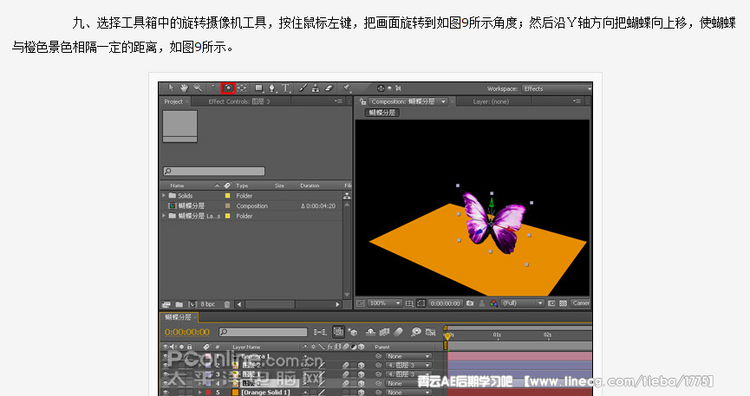Click the Interpret Footage icon
This screenshot has height=396, width=750.
point(166,304)
